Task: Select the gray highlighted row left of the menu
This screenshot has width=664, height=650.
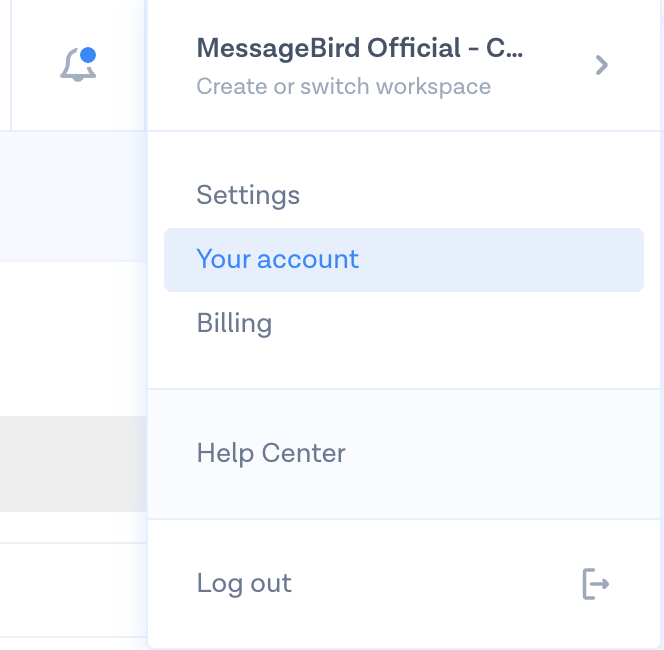Action: coord(72,463)
